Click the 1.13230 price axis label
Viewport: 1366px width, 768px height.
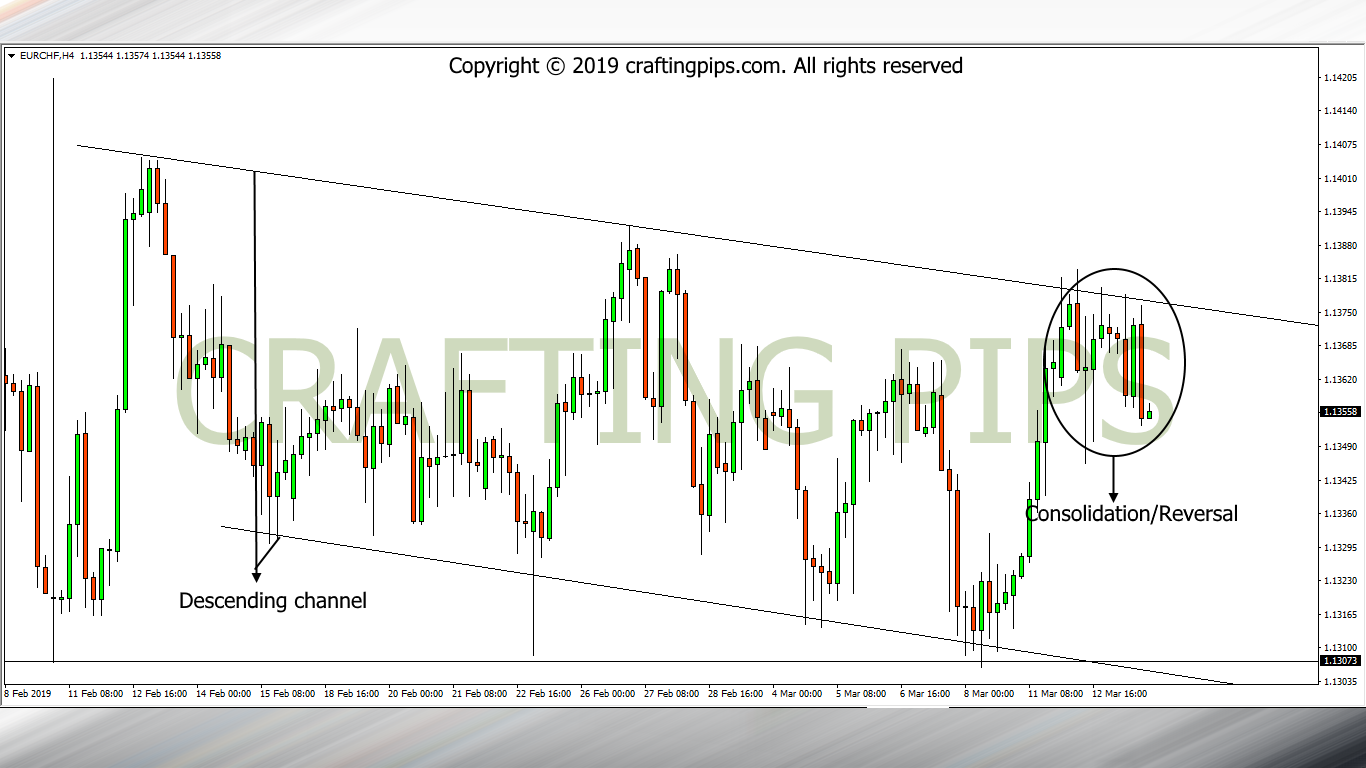pos(1340,581)
